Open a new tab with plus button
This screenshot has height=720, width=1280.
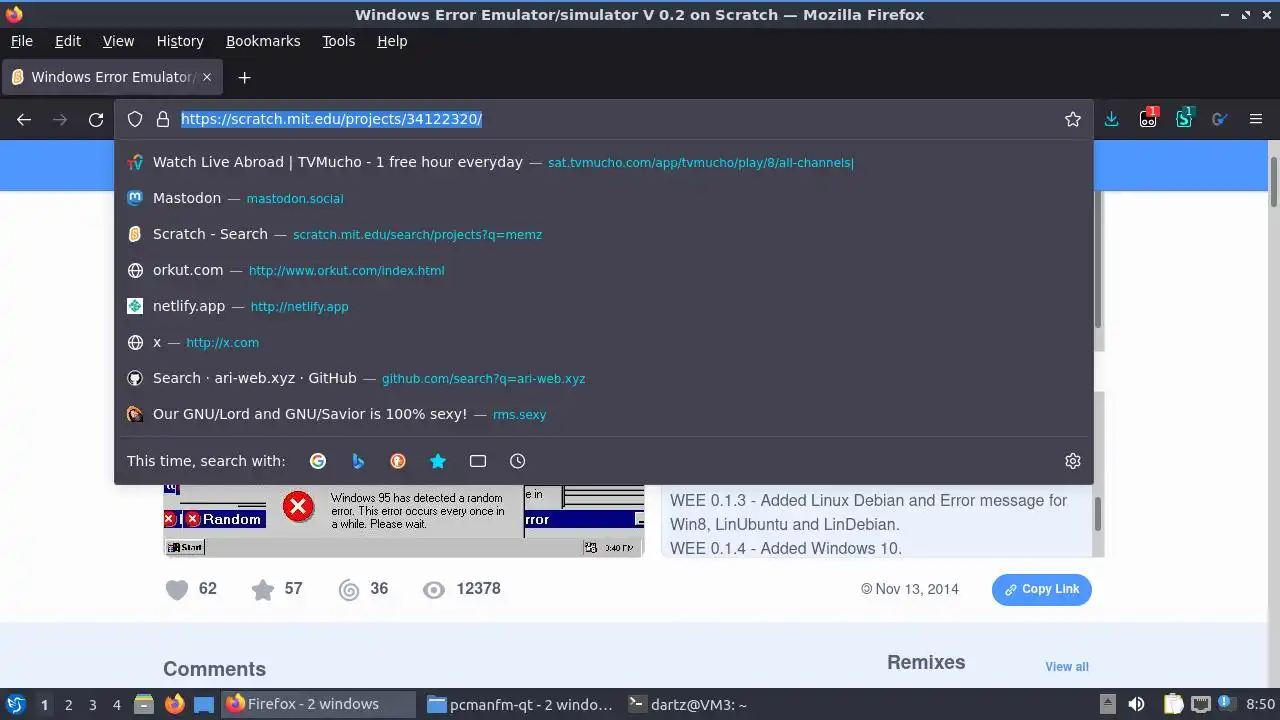(x=244, y=77)
